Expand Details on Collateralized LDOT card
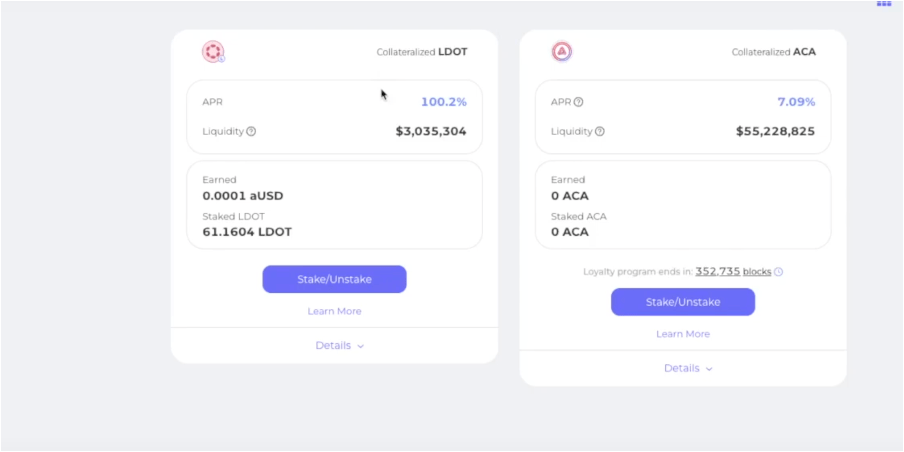The image size is (904, 452). tap(340, 346)
